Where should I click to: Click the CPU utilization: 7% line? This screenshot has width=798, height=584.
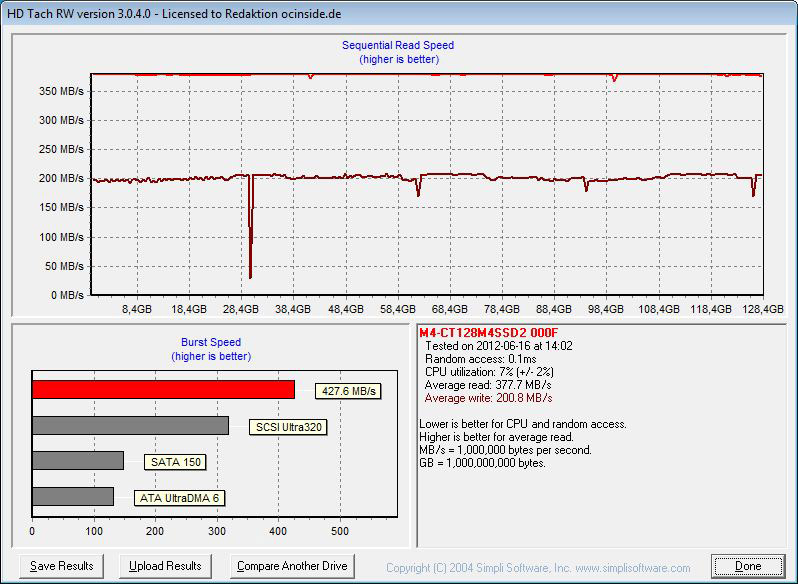tap(489, 372)
